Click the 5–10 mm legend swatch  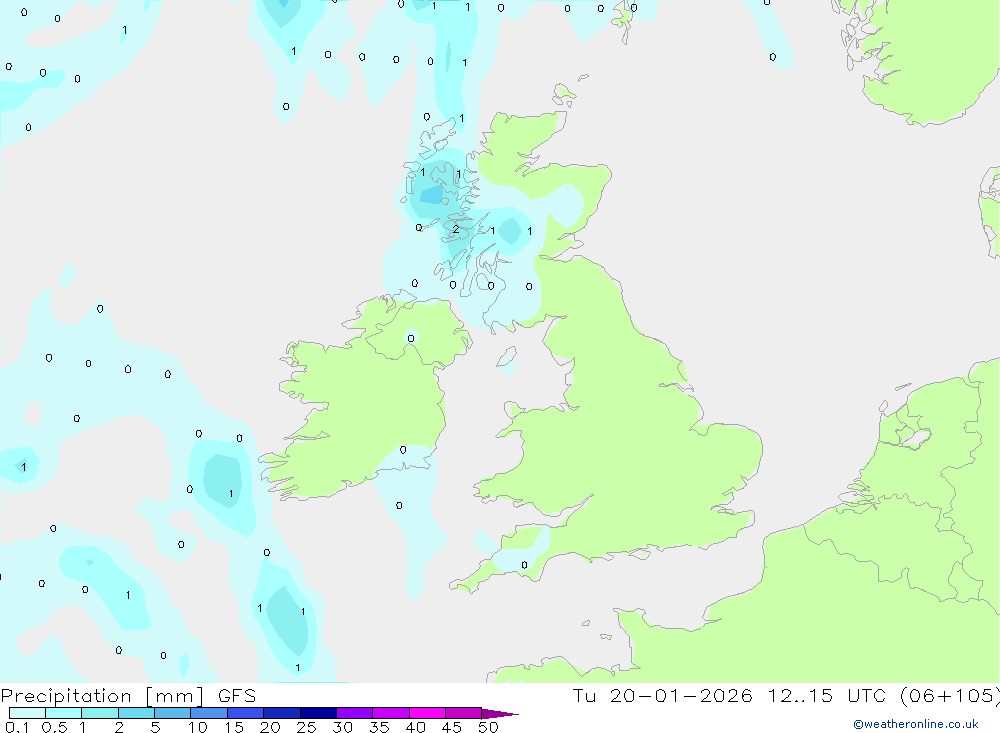pos(172,713)
